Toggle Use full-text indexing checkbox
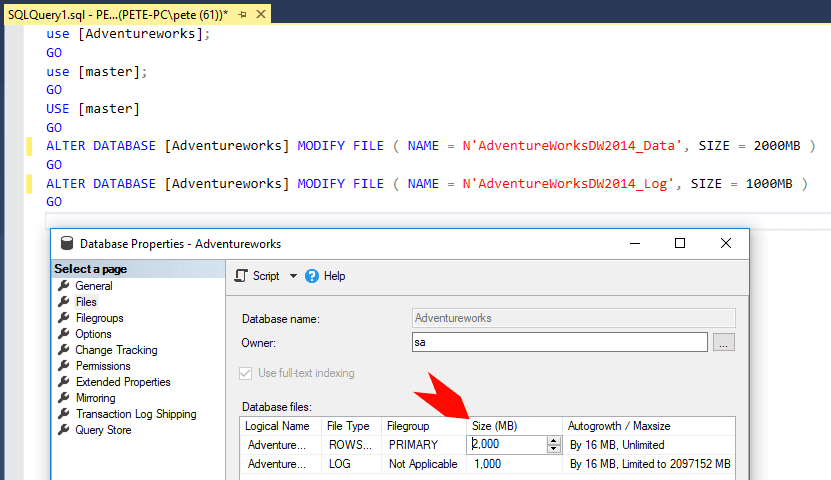 click(x=245, y=373)
